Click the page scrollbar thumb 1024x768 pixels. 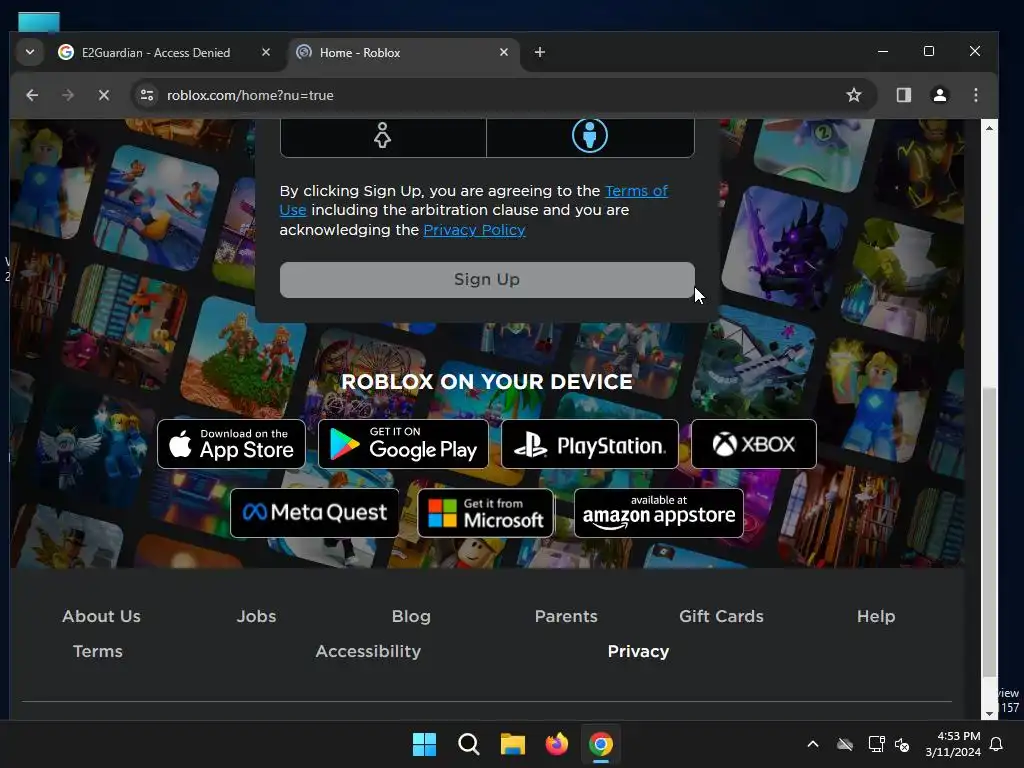tap(989, 532)
